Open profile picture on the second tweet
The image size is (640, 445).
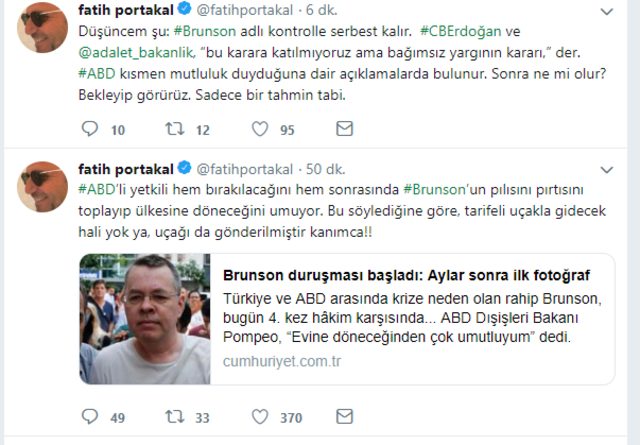click(42, 187)
